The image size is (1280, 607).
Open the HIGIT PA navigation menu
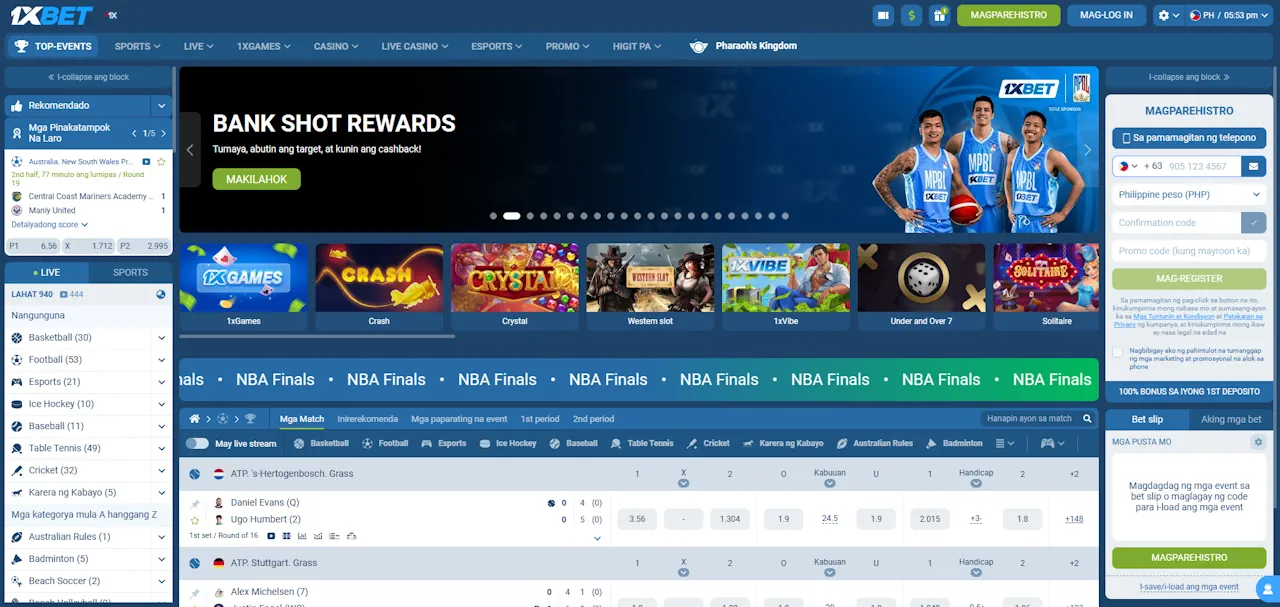point(636,46)
